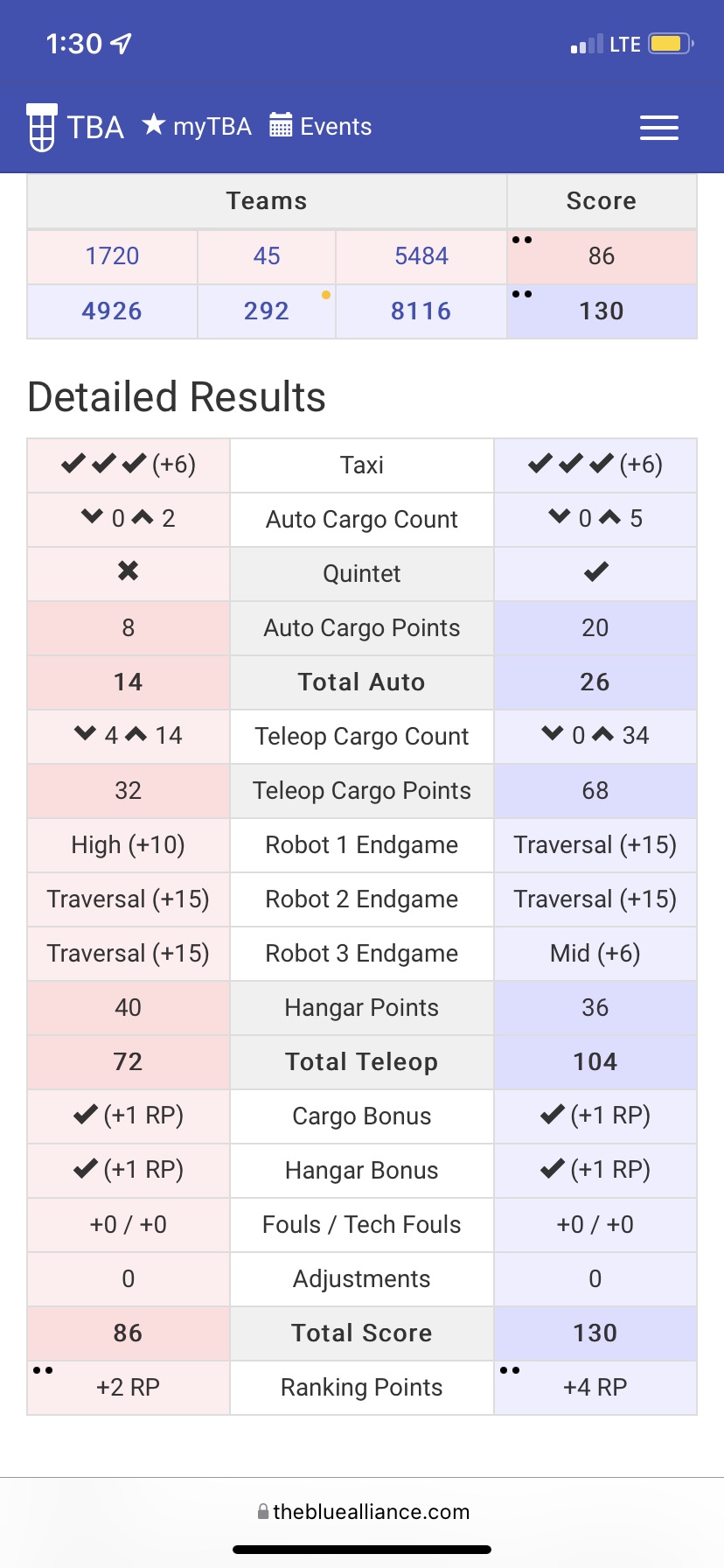Screen dimensions: 724x1568
Task: Tap blue alliance Hangar Bonus checkmark
Action: pos(553,1169)
